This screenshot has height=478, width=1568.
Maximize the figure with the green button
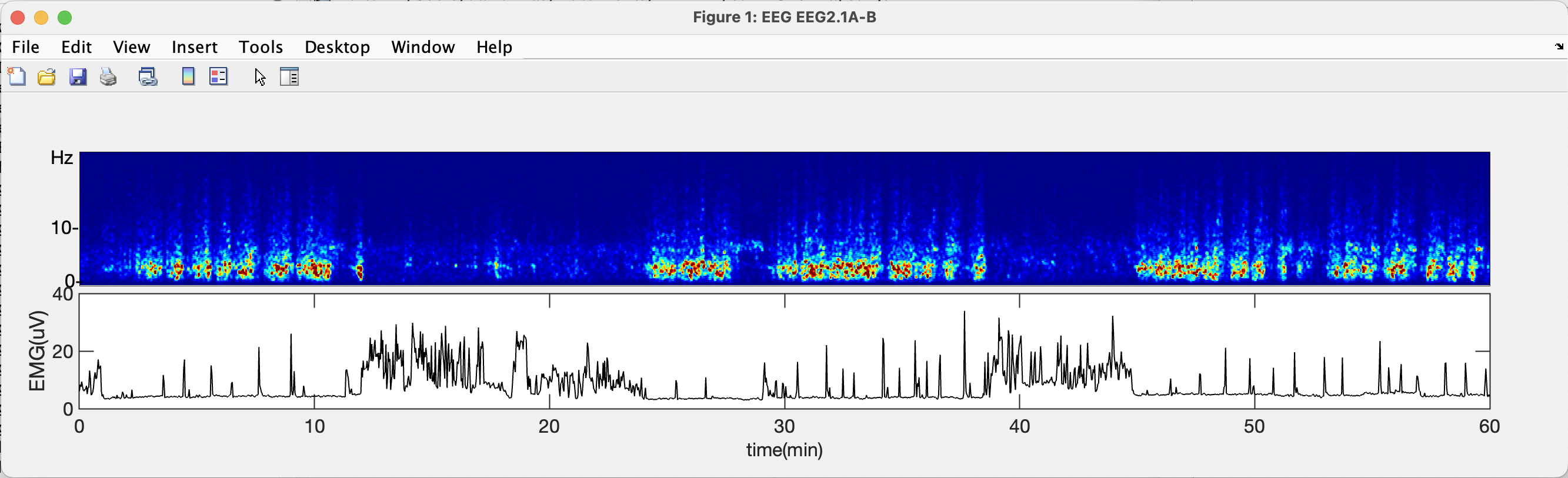click(x=65, y=18)
